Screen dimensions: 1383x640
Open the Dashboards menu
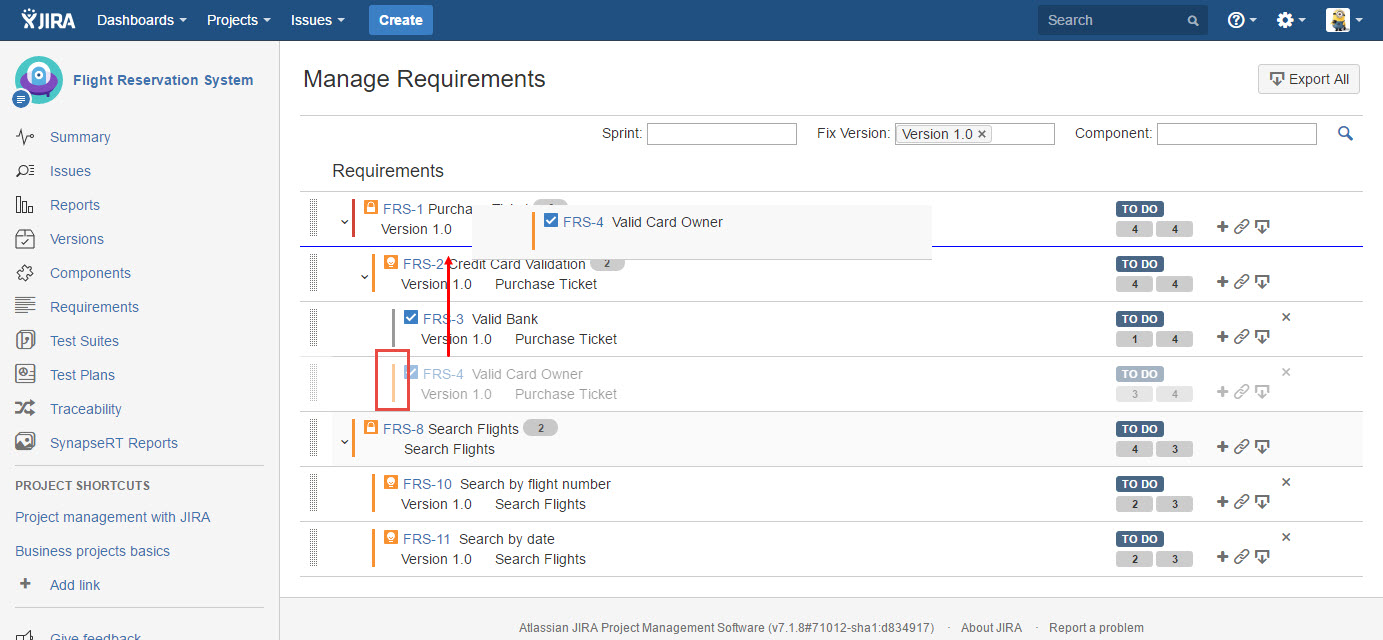141,20
